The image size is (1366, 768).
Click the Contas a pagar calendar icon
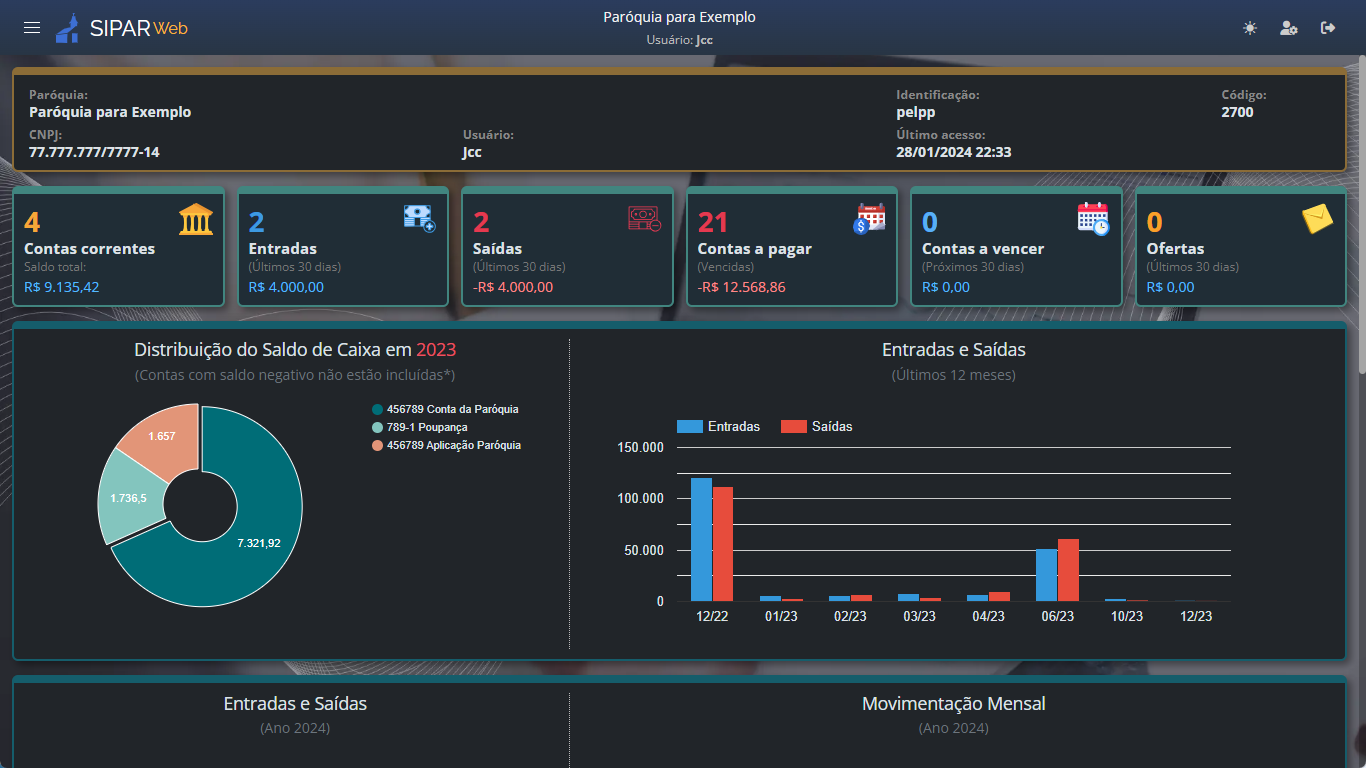[869, 219]
